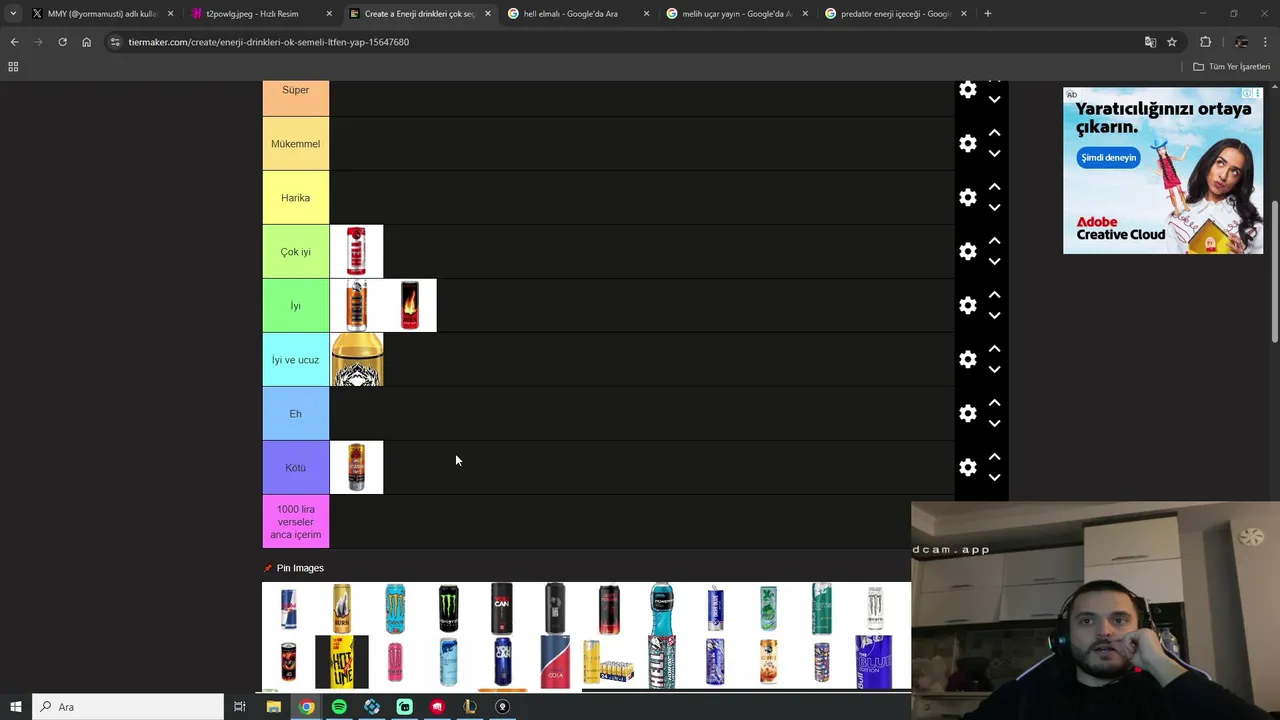Pick the Red Bull Blue Edition can
1280x720 pixels.
point(874,662)
